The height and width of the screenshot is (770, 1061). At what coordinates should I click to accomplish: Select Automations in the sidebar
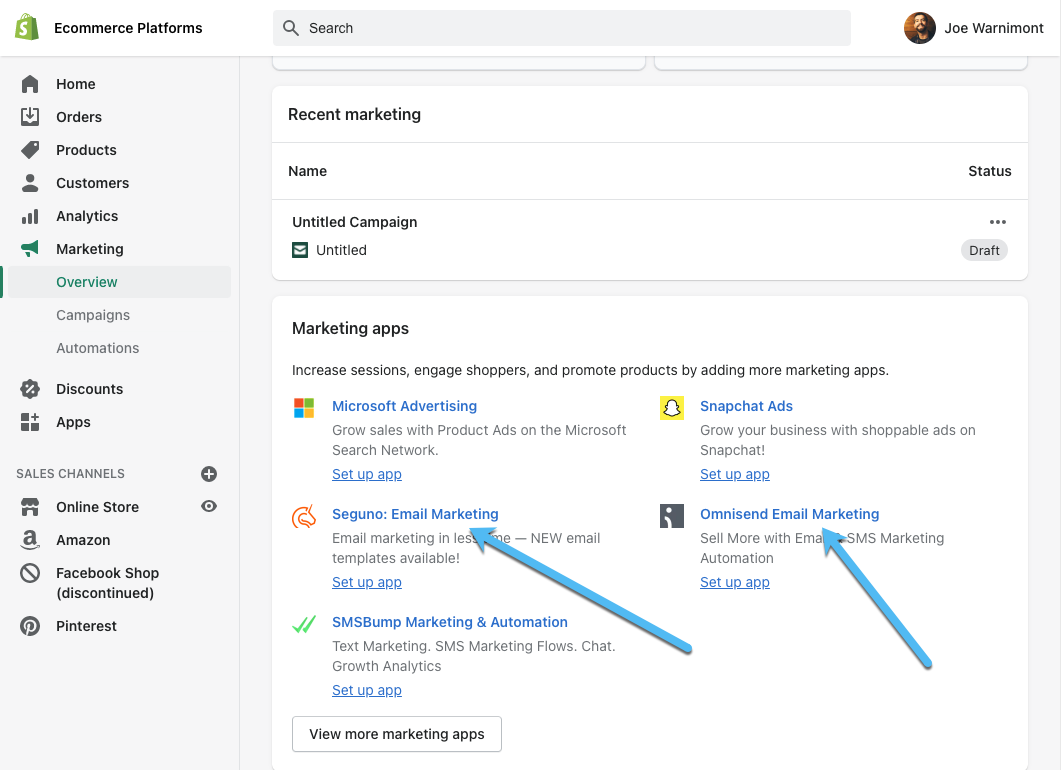tap(97, 348)
